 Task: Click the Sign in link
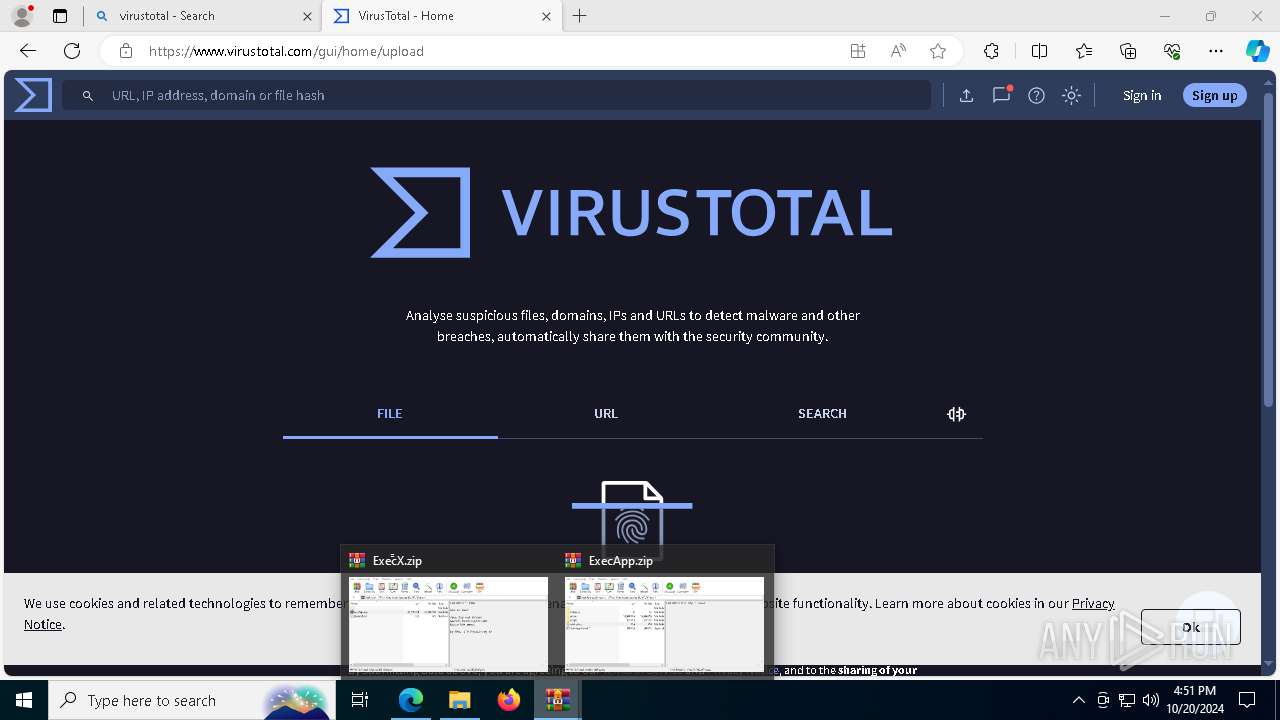(1142, 95)
